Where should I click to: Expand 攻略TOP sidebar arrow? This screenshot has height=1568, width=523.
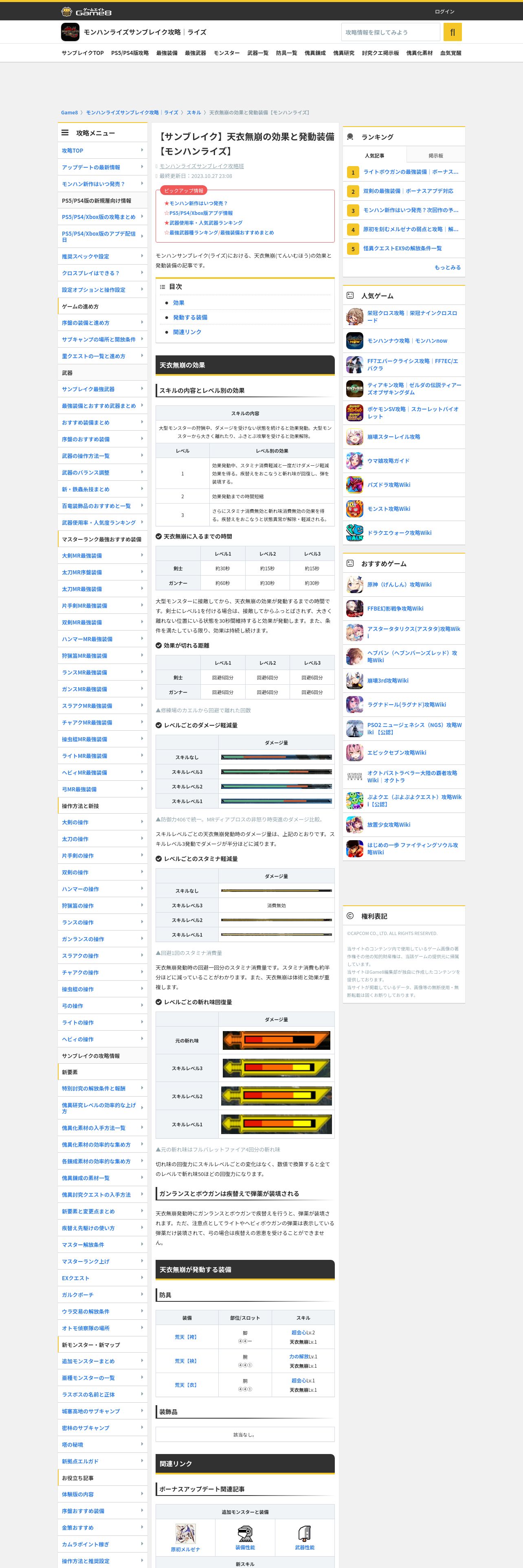coord(142,150)
